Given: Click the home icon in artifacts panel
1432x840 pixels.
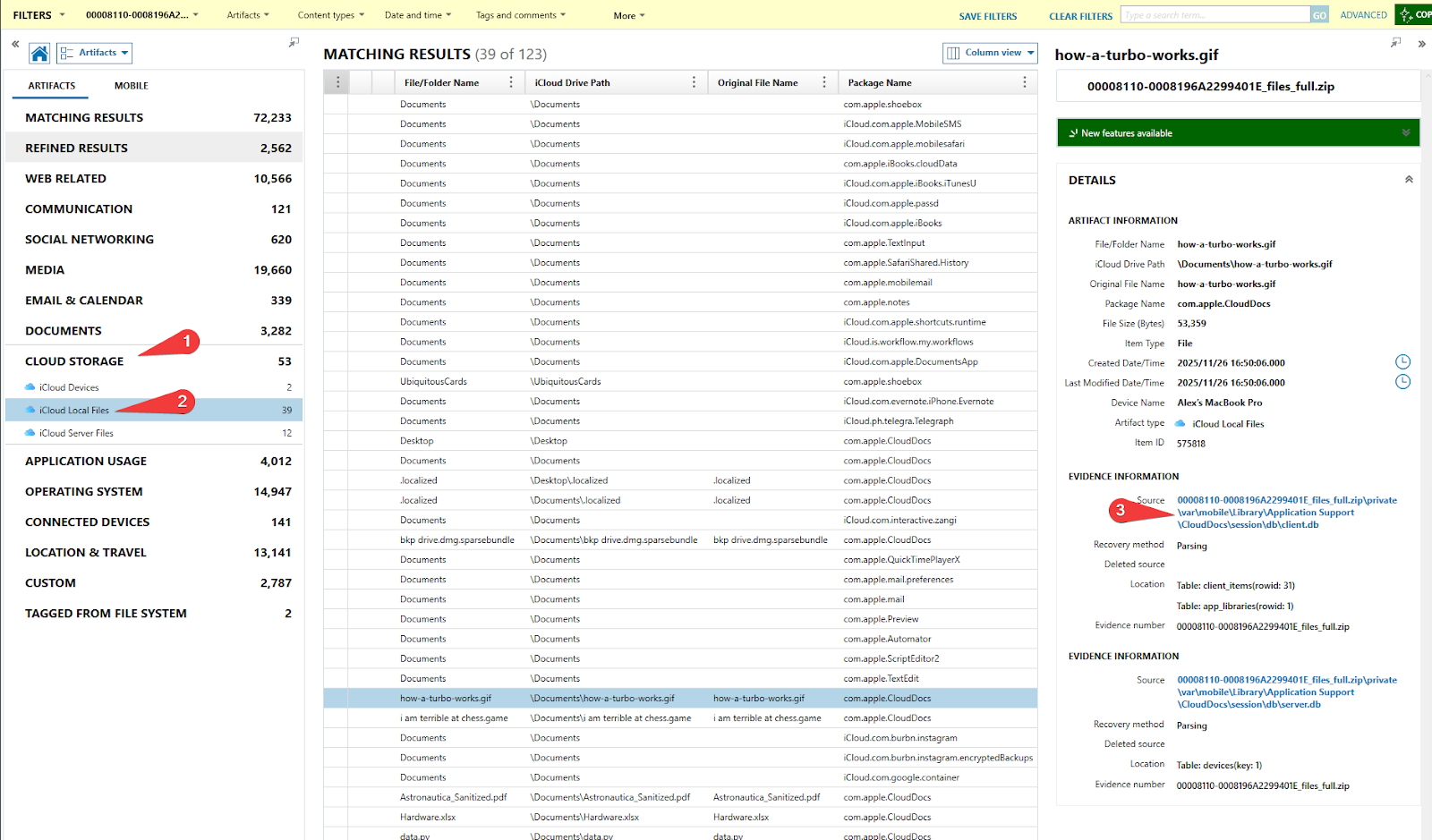Looking at the screenshot, I should pos(39,54).
